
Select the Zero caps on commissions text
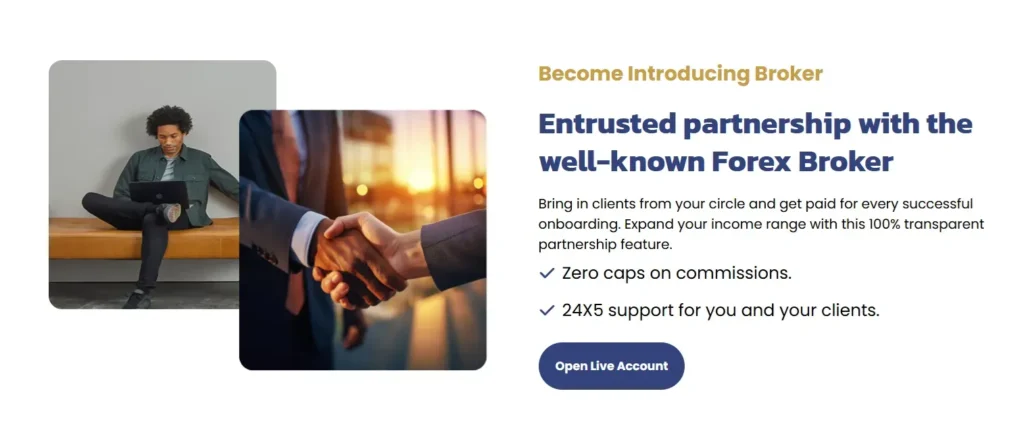click(x=677, y=273)
